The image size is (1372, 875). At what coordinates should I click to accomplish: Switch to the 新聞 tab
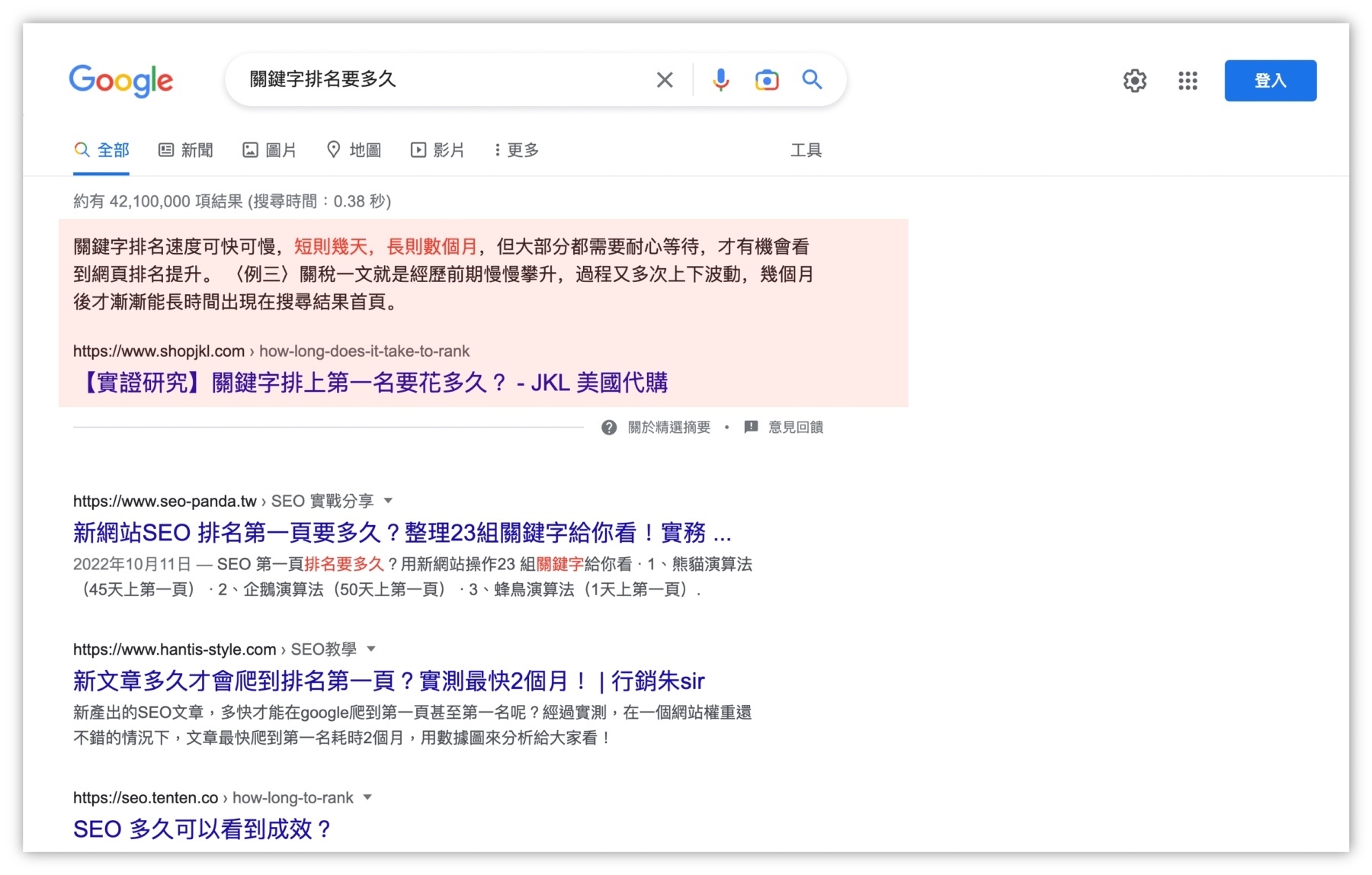[186, 150]
